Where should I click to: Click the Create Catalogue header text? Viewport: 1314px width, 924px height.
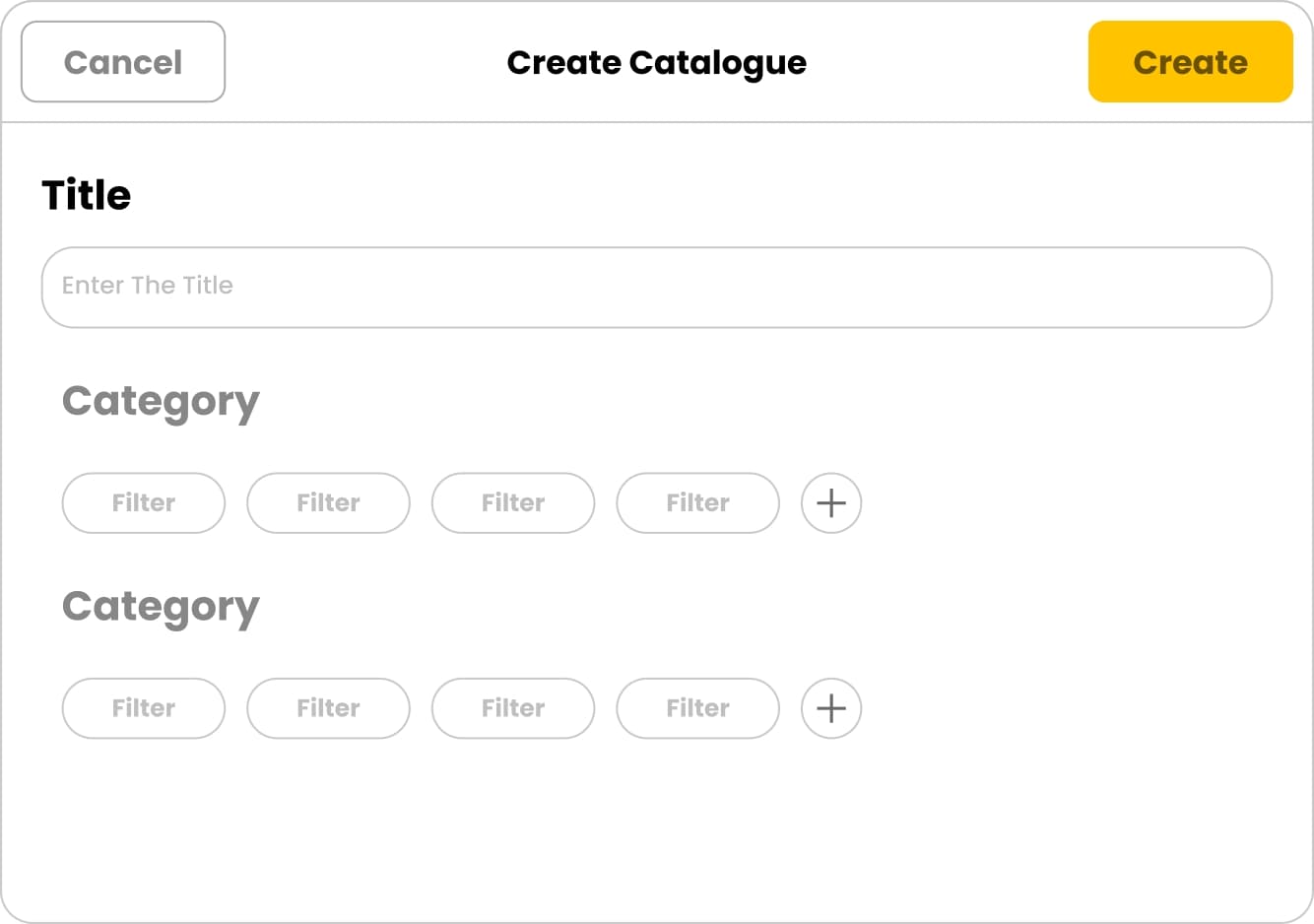(x=657, y=62)
